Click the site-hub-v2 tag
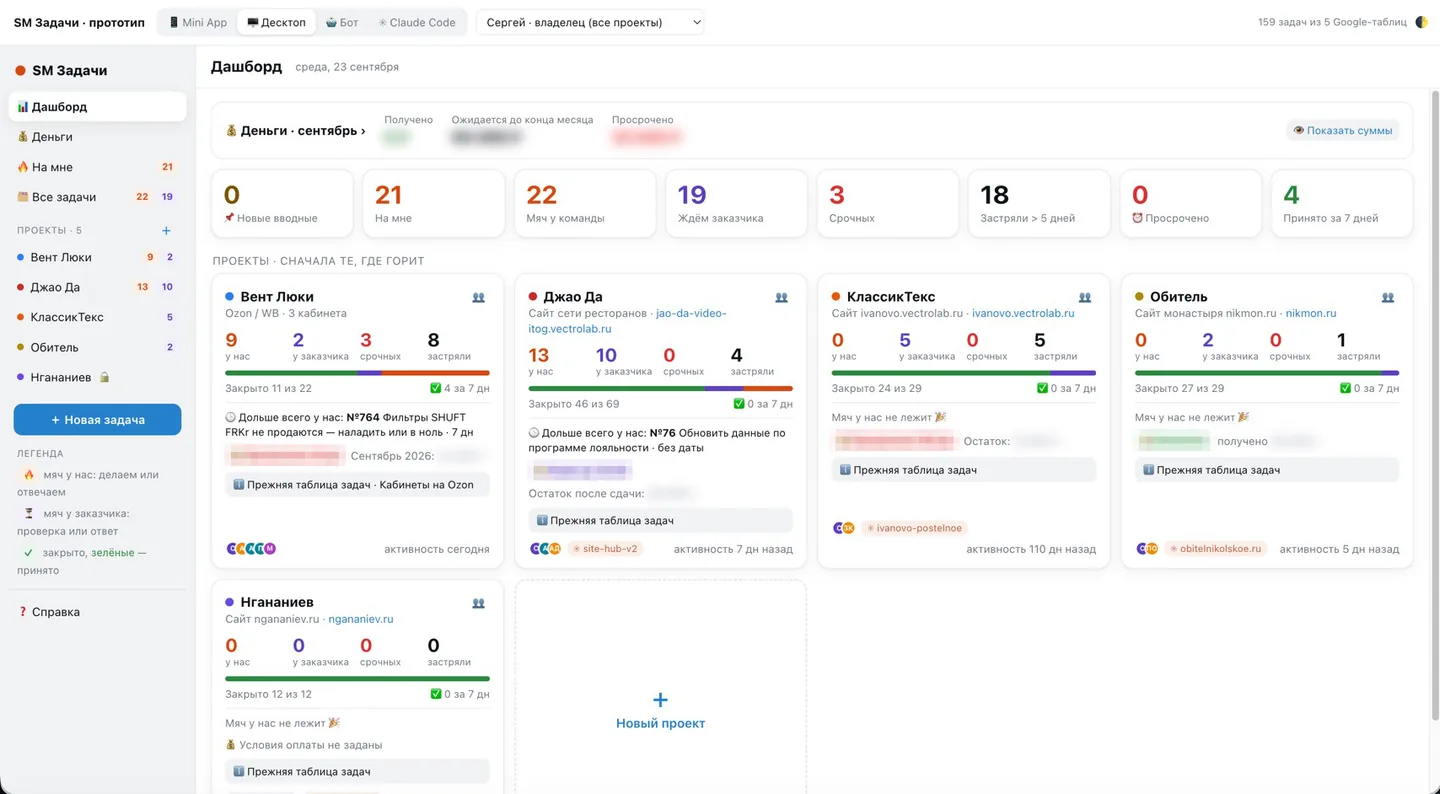Viewport: 1440px width, 794px height. (604, 549)
